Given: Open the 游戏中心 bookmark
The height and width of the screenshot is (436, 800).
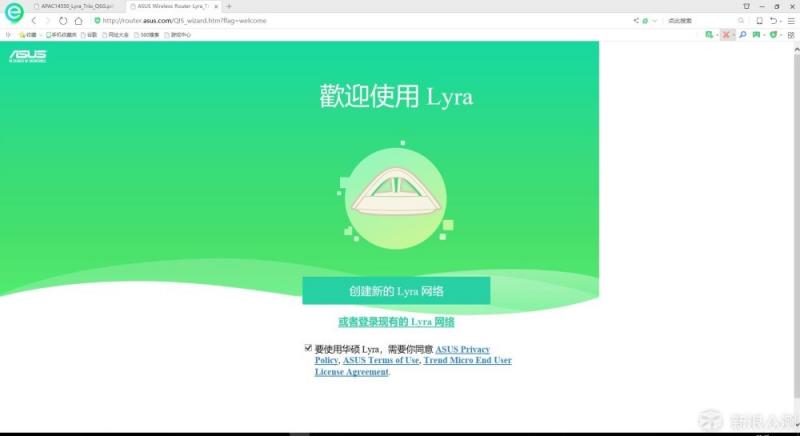Looking at the screenshot, I should 178,35.
